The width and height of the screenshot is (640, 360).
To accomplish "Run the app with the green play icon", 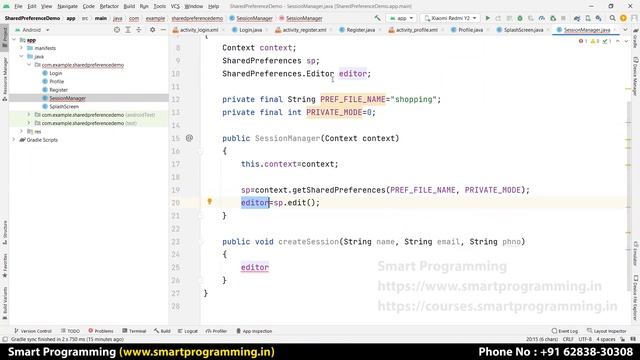I will 487,18.
